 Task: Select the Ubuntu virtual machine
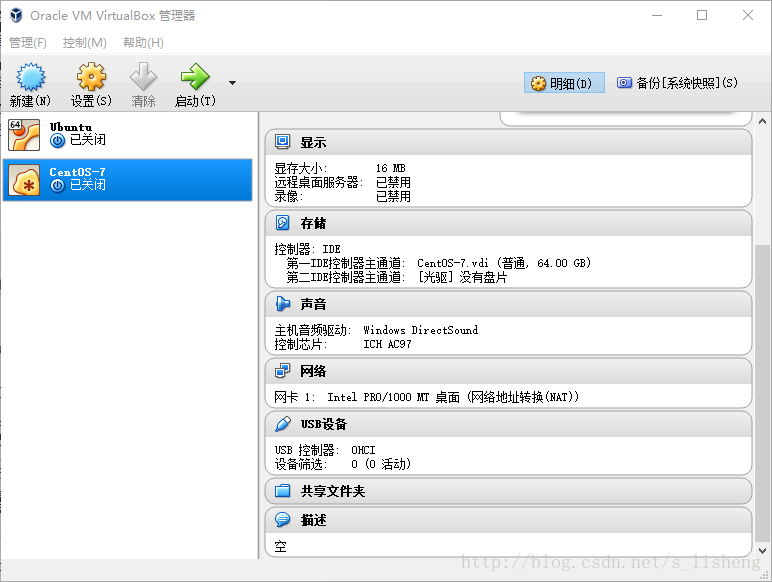128,134
